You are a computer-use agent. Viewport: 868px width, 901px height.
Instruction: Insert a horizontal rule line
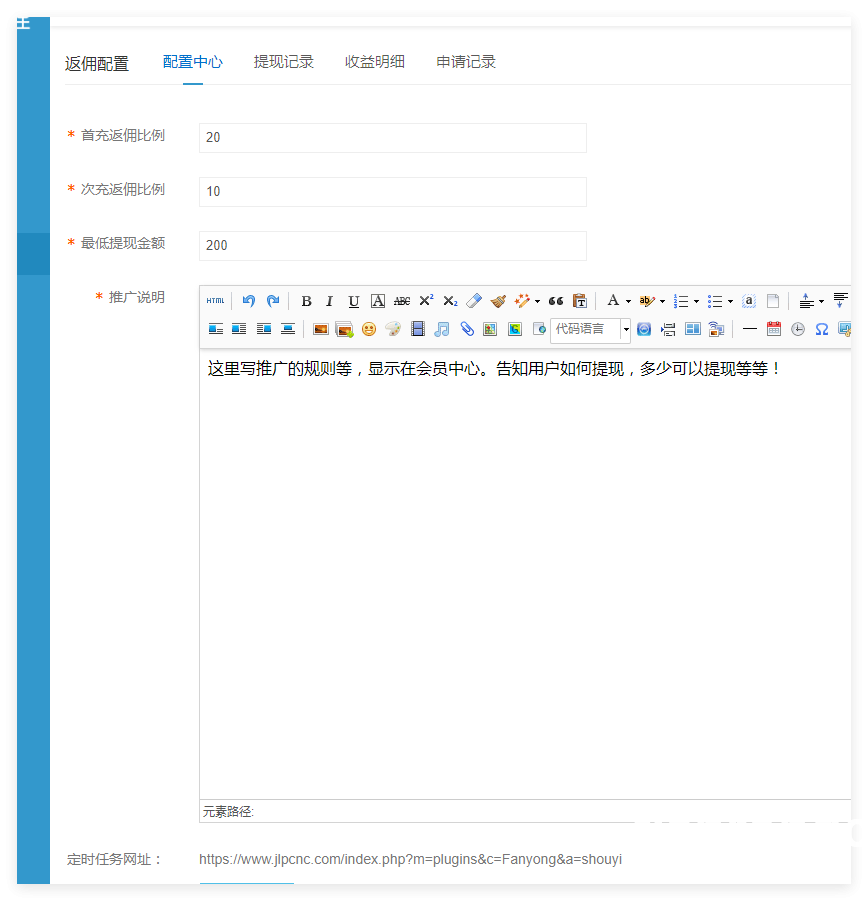click(750, 329)
